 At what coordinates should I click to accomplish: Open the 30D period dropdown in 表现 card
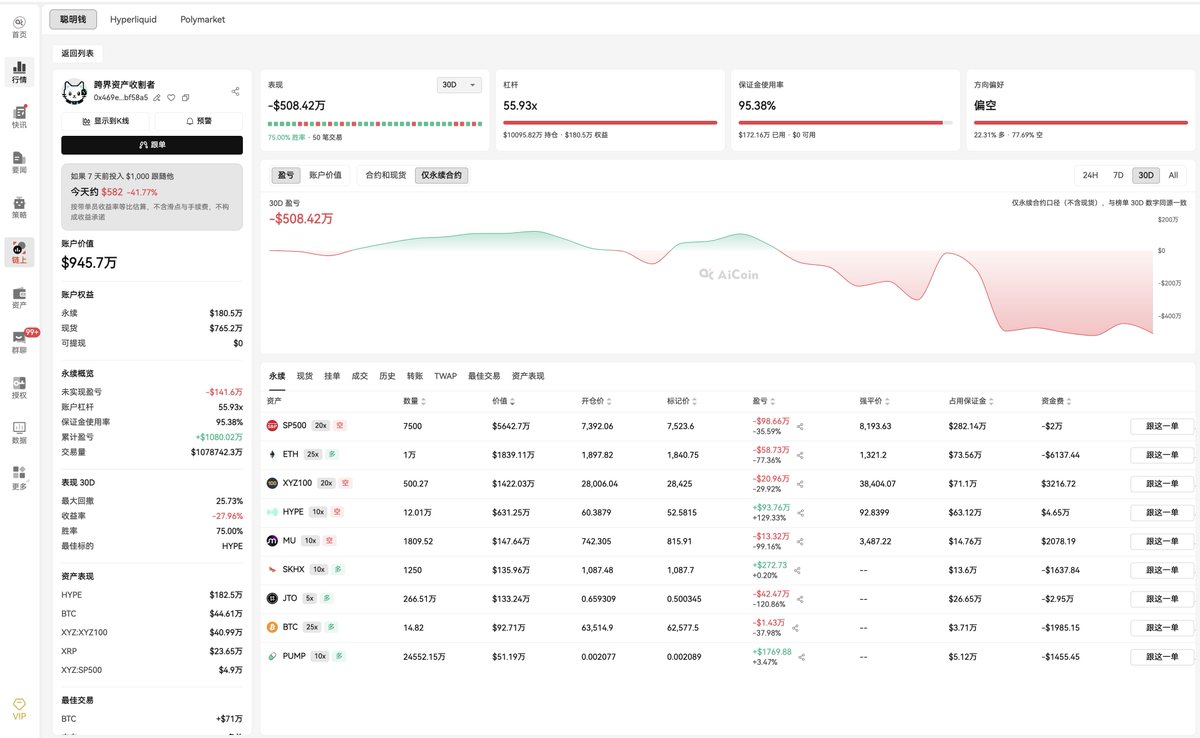[x=460, y=85]
